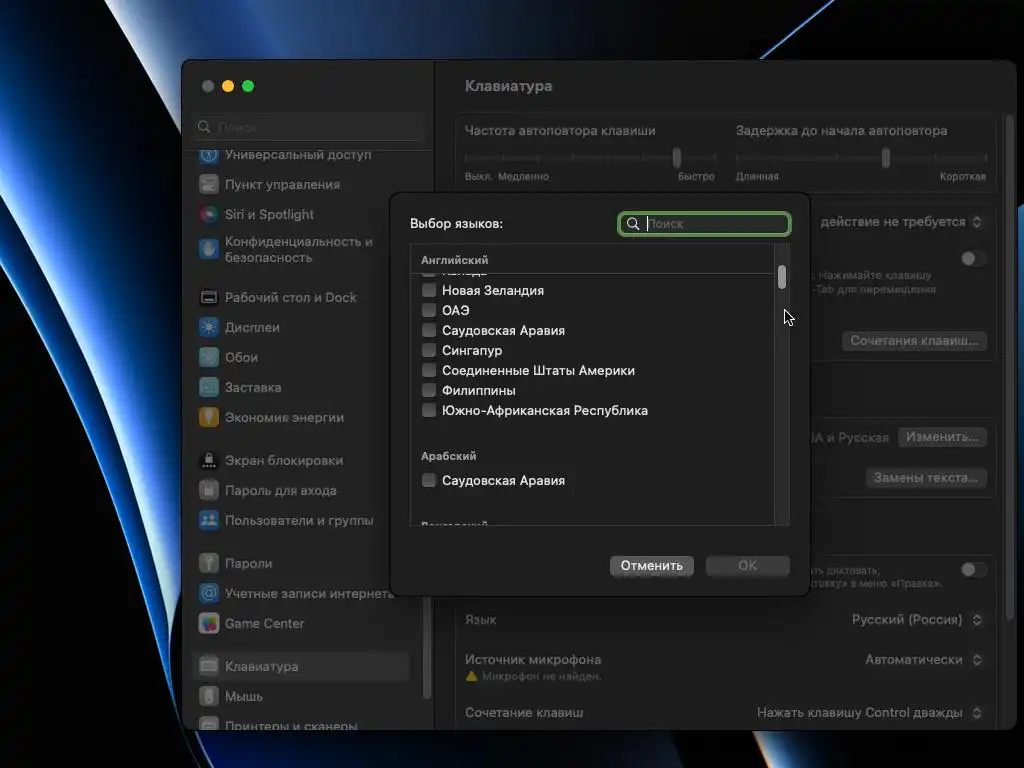Click the Сочетания клавиш… button
The image size is (1024, 768).
(x=914, y=341)
